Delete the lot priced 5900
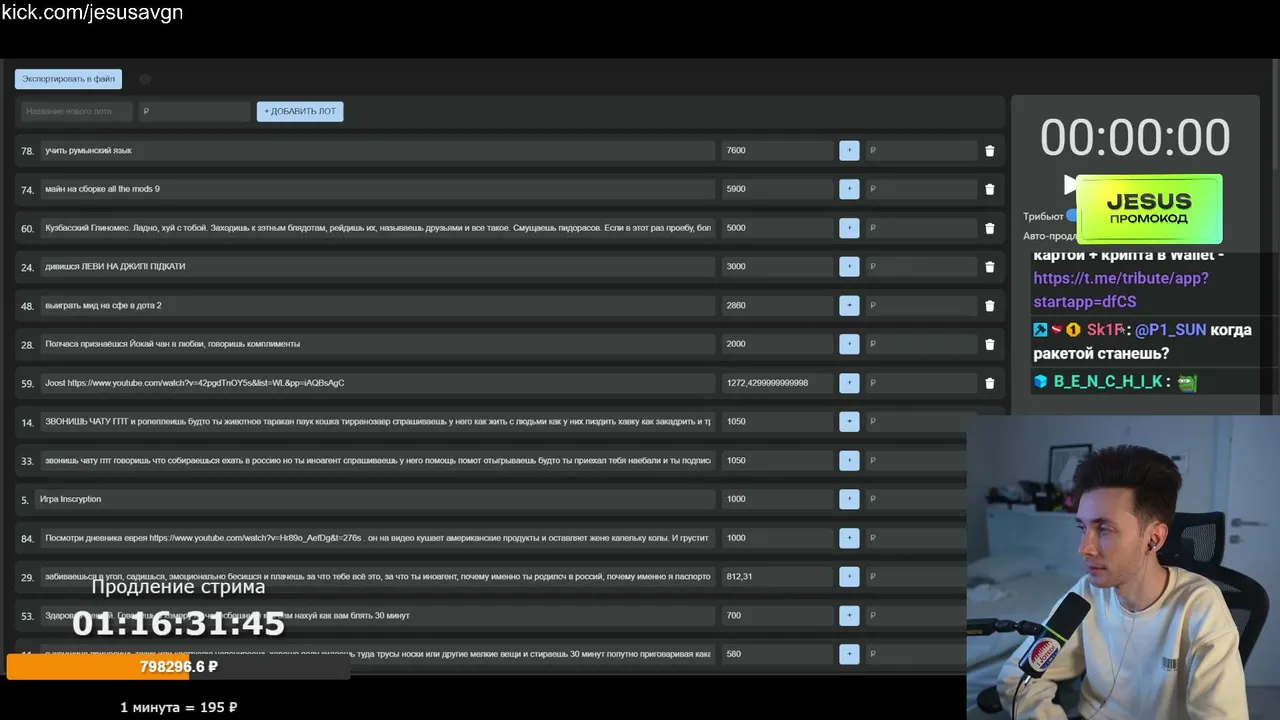 (x=990, y=189)
